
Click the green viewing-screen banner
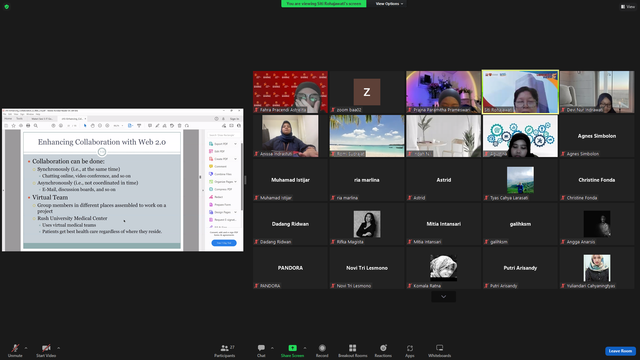click(324, 4)
